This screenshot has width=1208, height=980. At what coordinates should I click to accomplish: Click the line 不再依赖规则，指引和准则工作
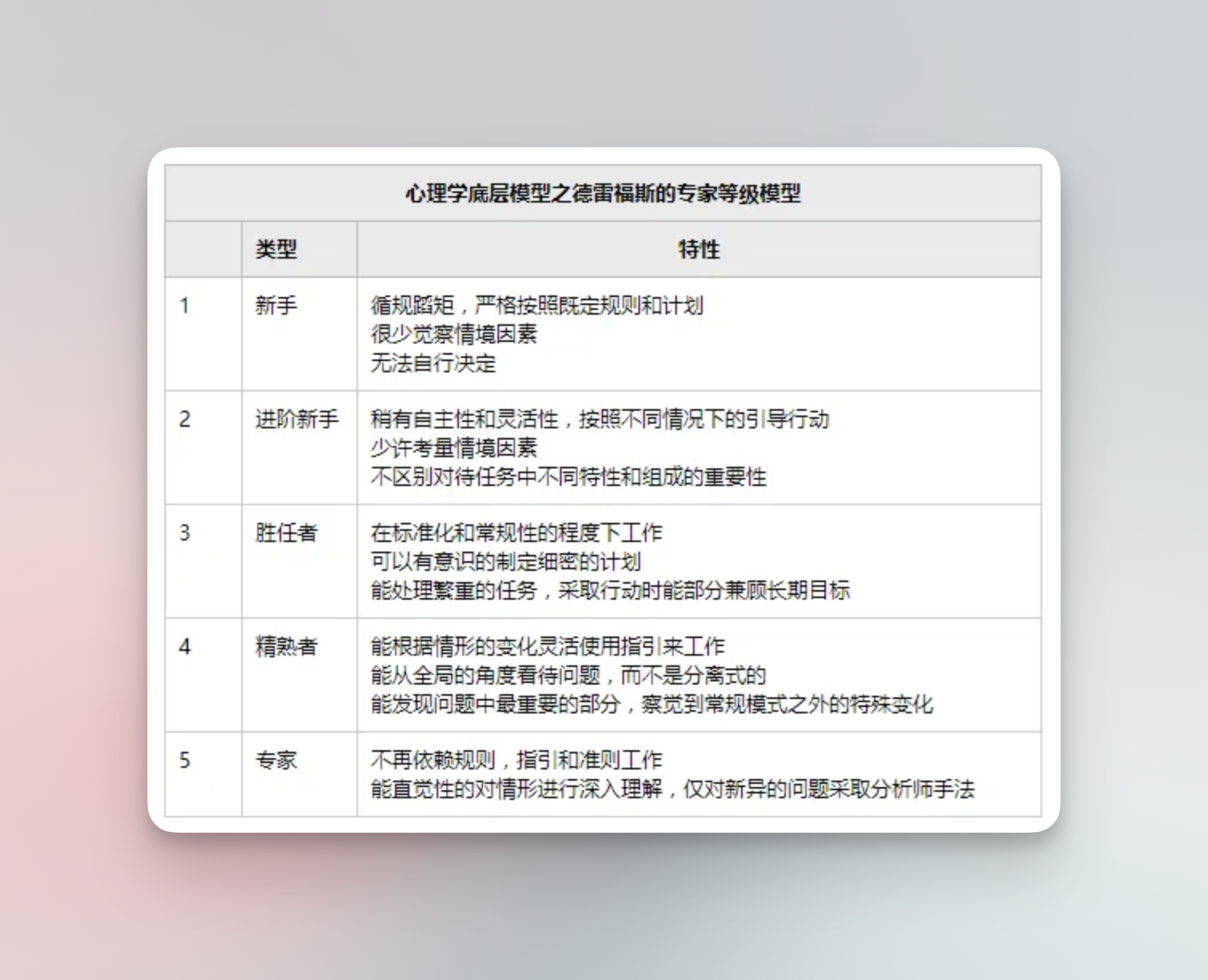(516, 761)
